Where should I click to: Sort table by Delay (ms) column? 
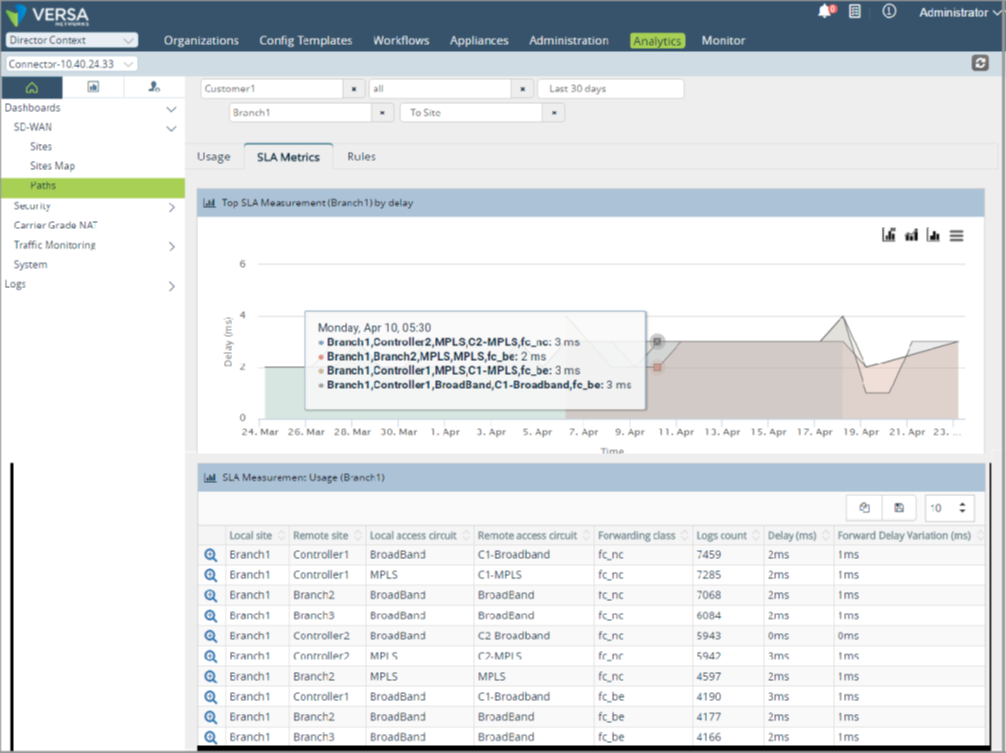(x=798, y=536)
